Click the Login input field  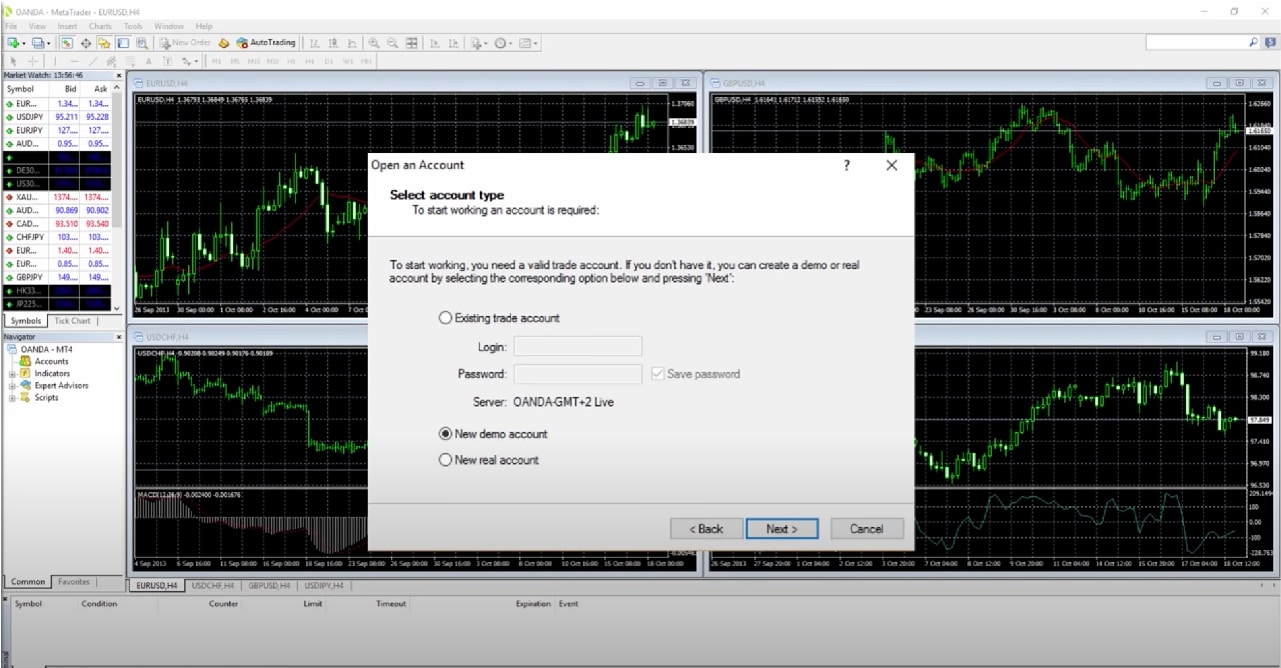(x=577, y=347)
